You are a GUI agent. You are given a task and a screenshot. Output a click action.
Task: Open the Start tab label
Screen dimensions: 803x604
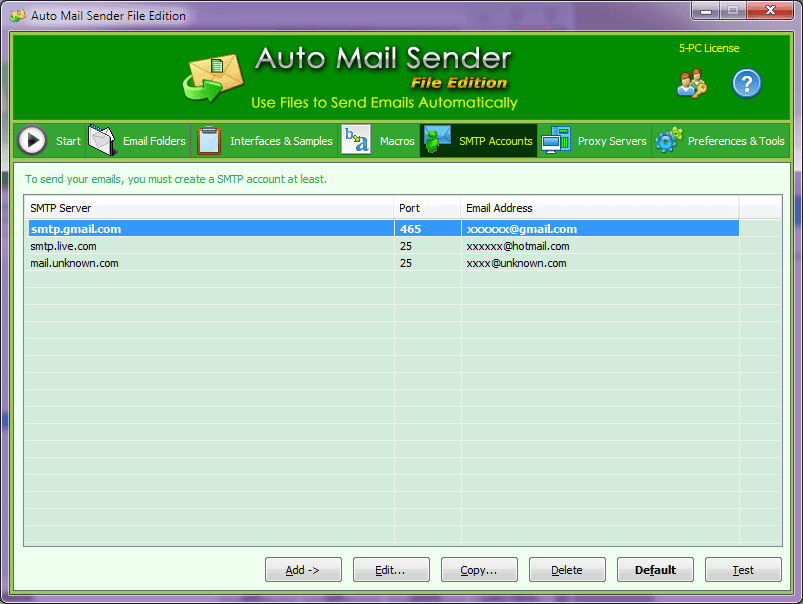pos(68,141)
